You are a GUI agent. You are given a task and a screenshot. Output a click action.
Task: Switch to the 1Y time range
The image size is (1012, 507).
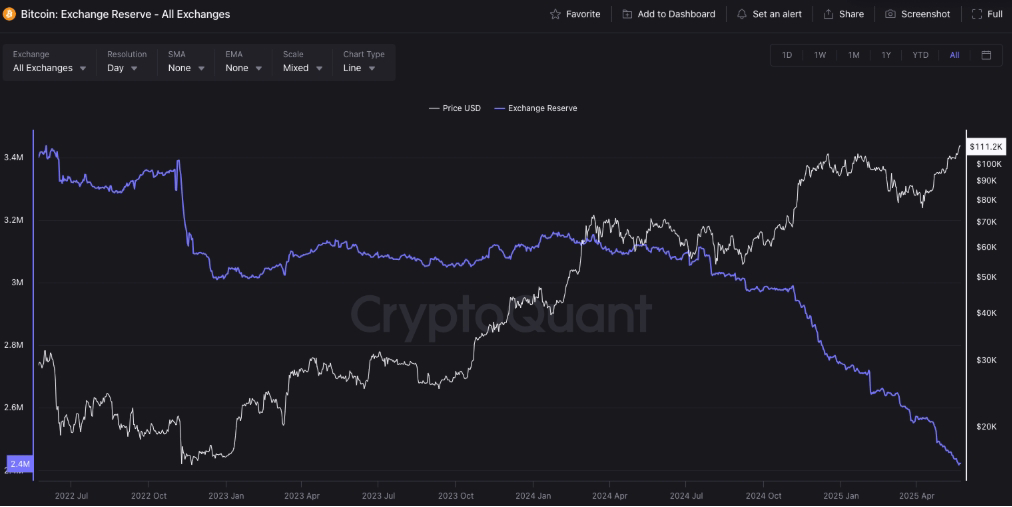pyautogui.click(x=886, y=55)
